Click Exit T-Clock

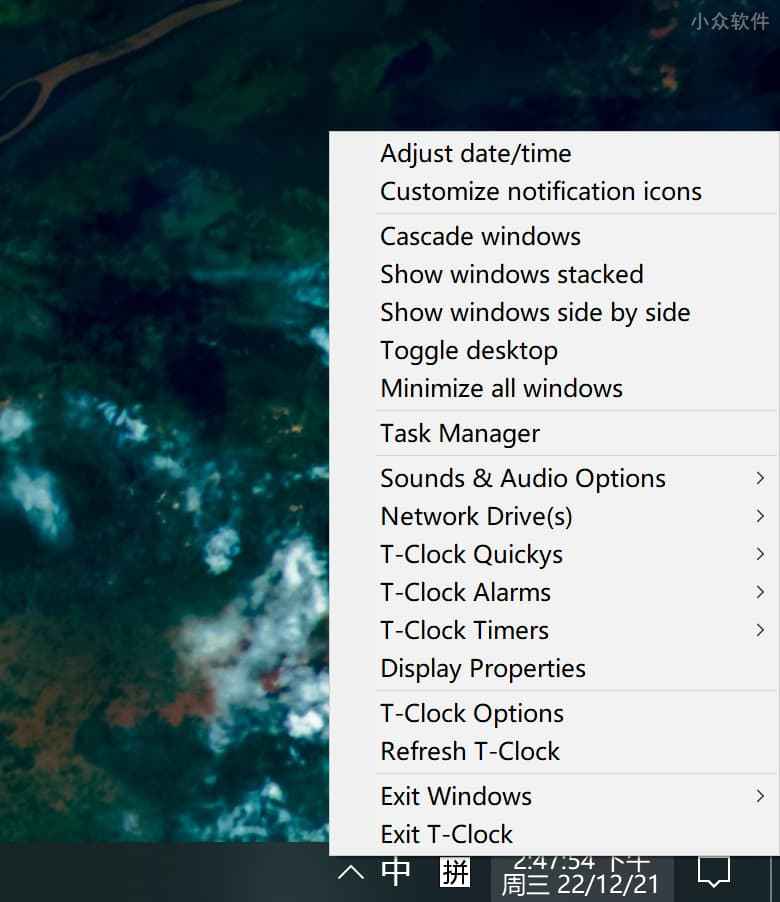[x=447, y=835]
